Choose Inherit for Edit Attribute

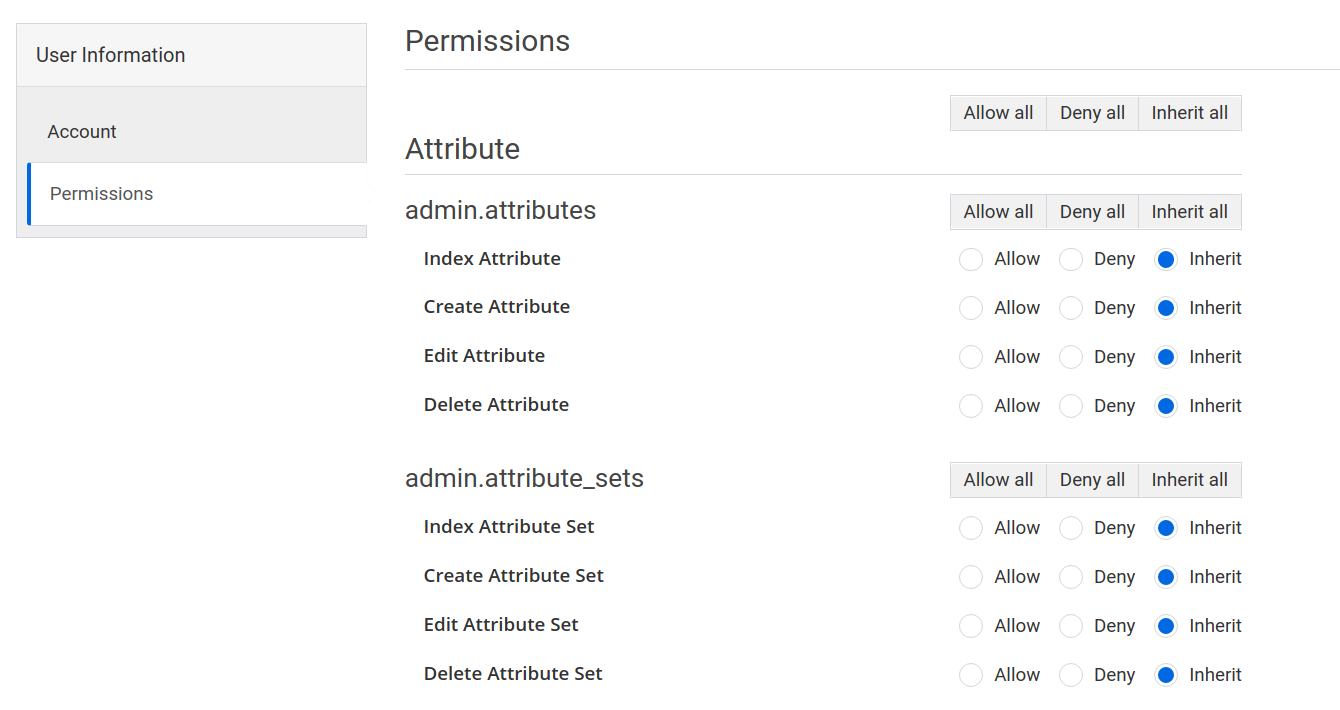pyautogui.click(x=1165, y=356)
